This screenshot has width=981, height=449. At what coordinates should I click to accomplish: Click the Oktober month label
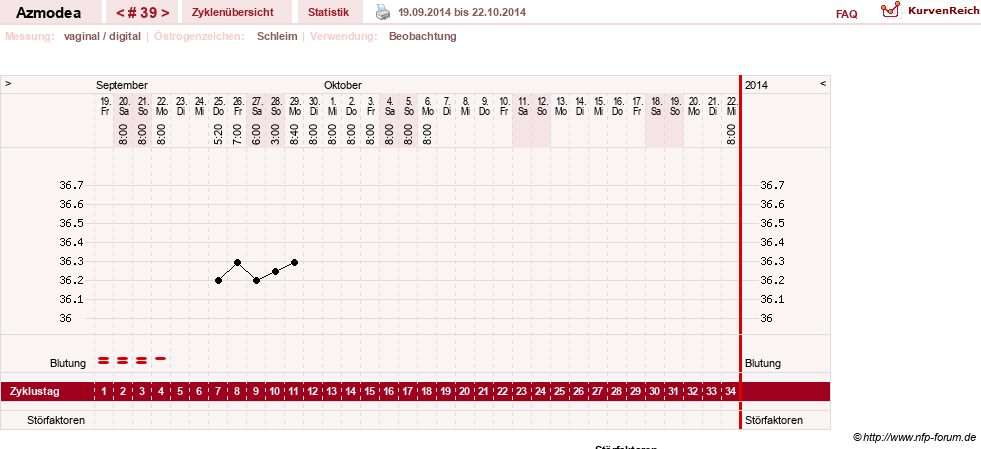coord(343,85)
